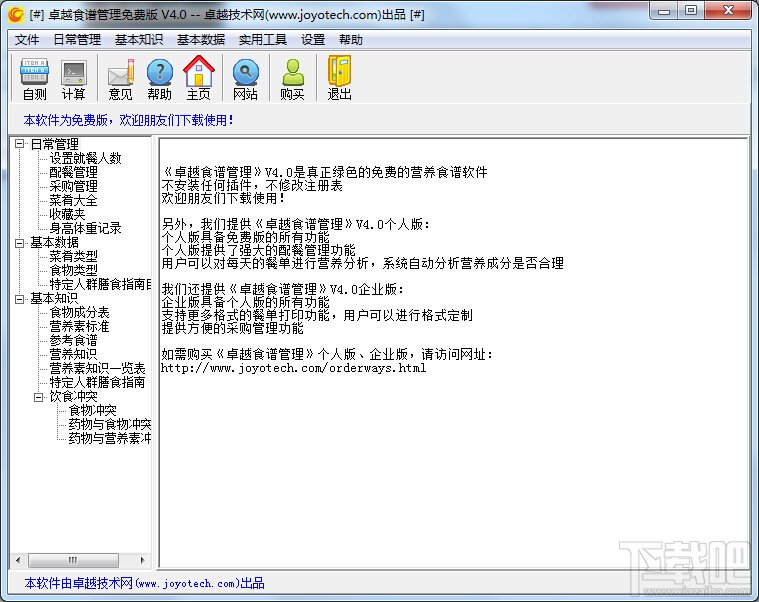The image size is (759, 602).
Task: Select 营养素知识一览表 in the tree
Action: pos(97,369)
